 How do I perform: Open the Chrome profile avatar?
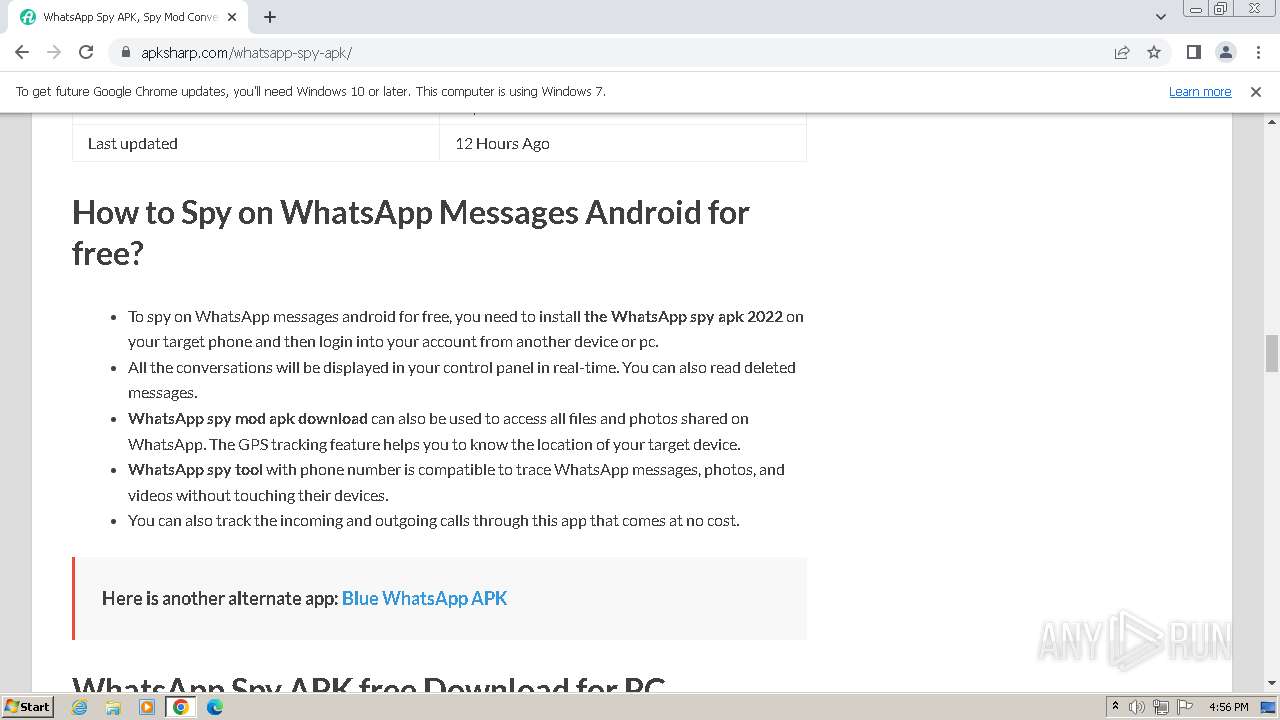1225,52
